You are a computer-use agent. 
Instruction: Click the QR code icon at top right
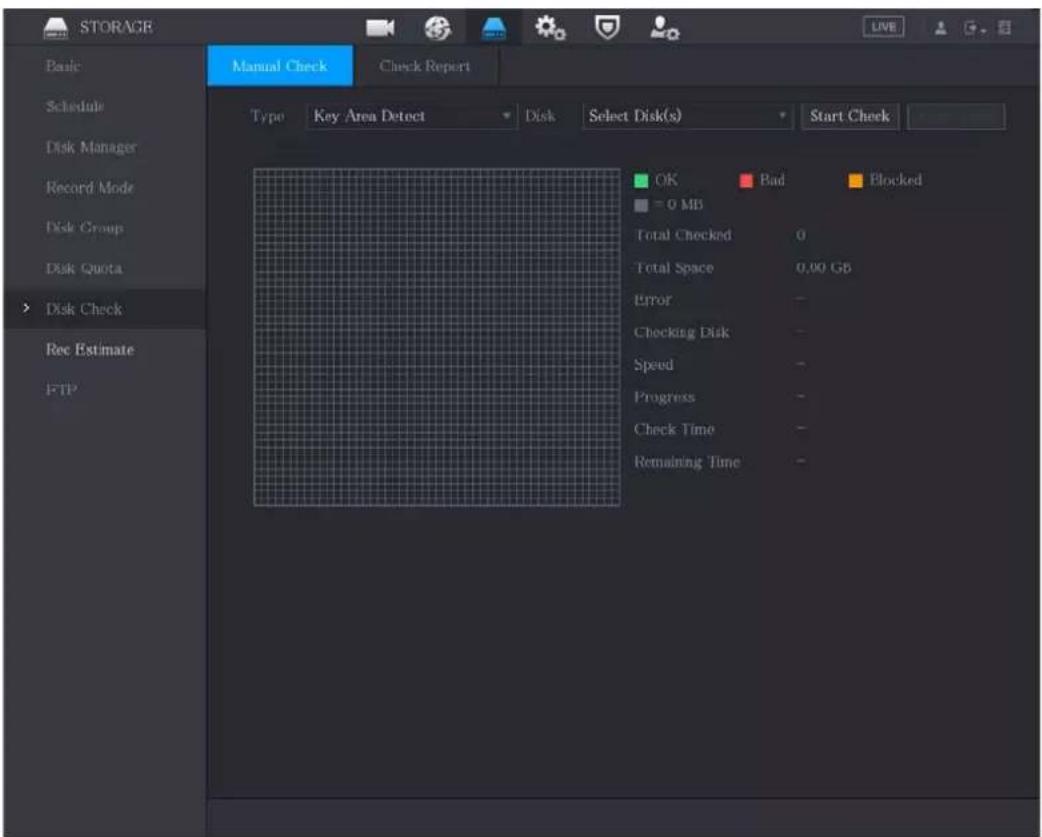pos(1004,28)
